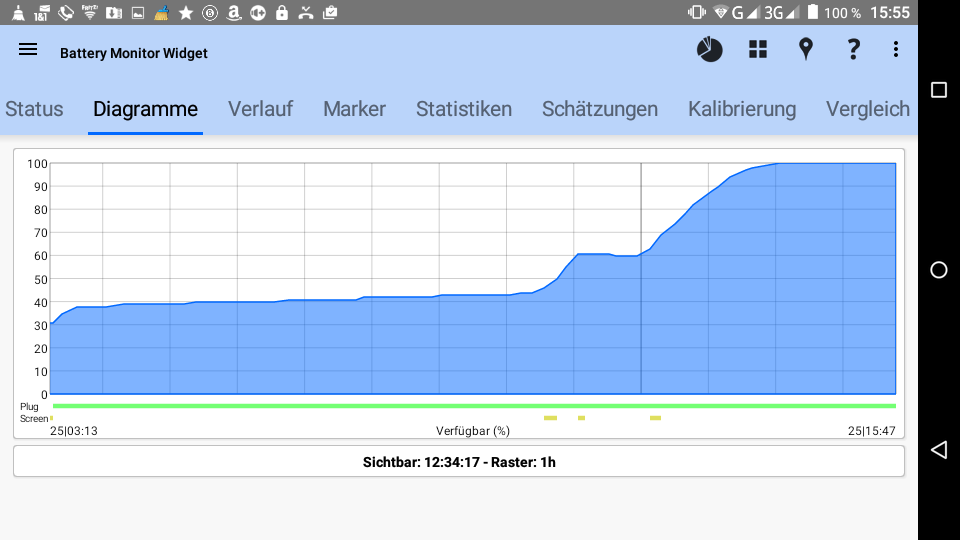Tap the Screen row label
960x540 pixels.
tap(34, 419)
